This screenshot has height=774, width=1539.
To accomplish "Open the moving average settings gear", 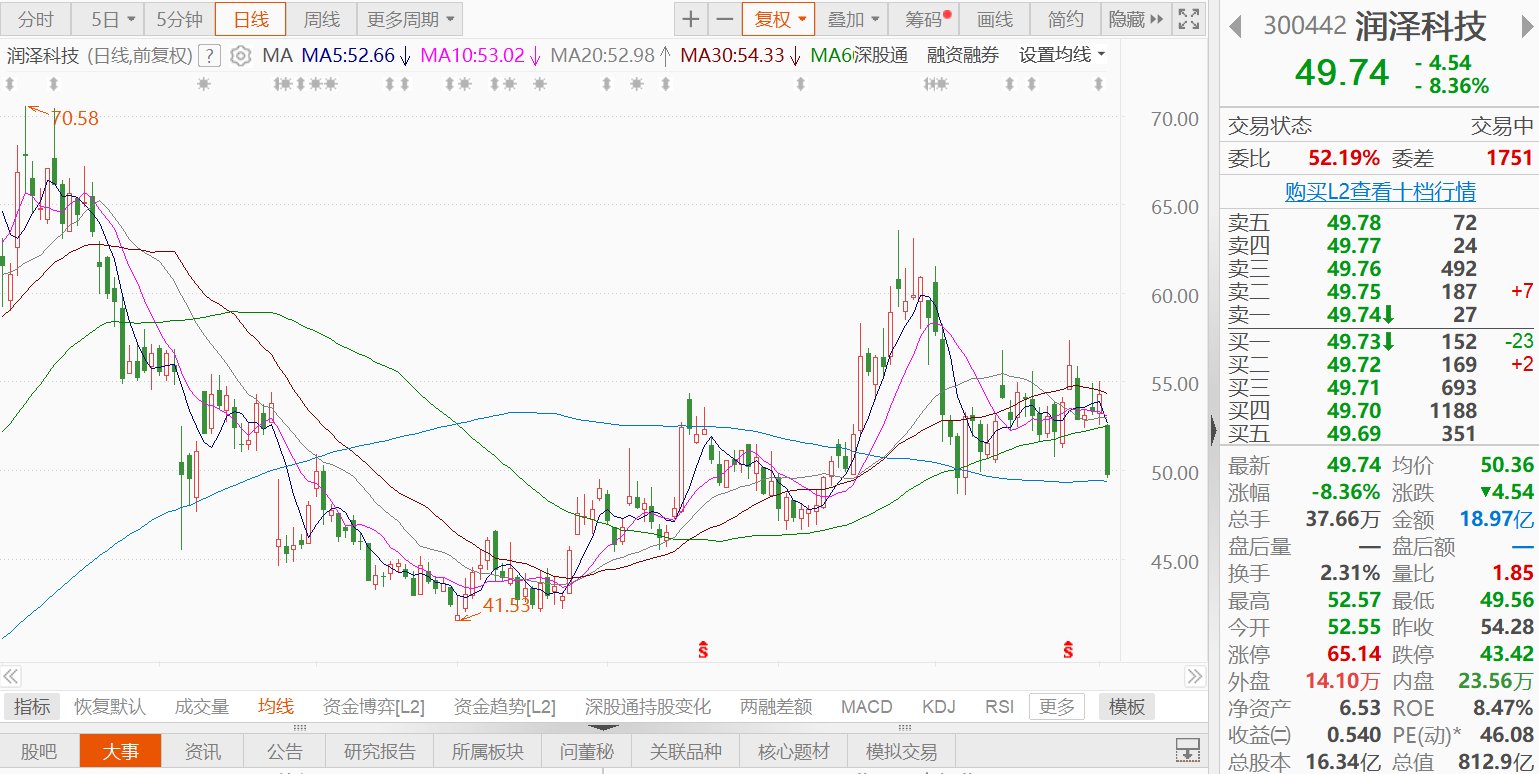I will pos(240,56).
